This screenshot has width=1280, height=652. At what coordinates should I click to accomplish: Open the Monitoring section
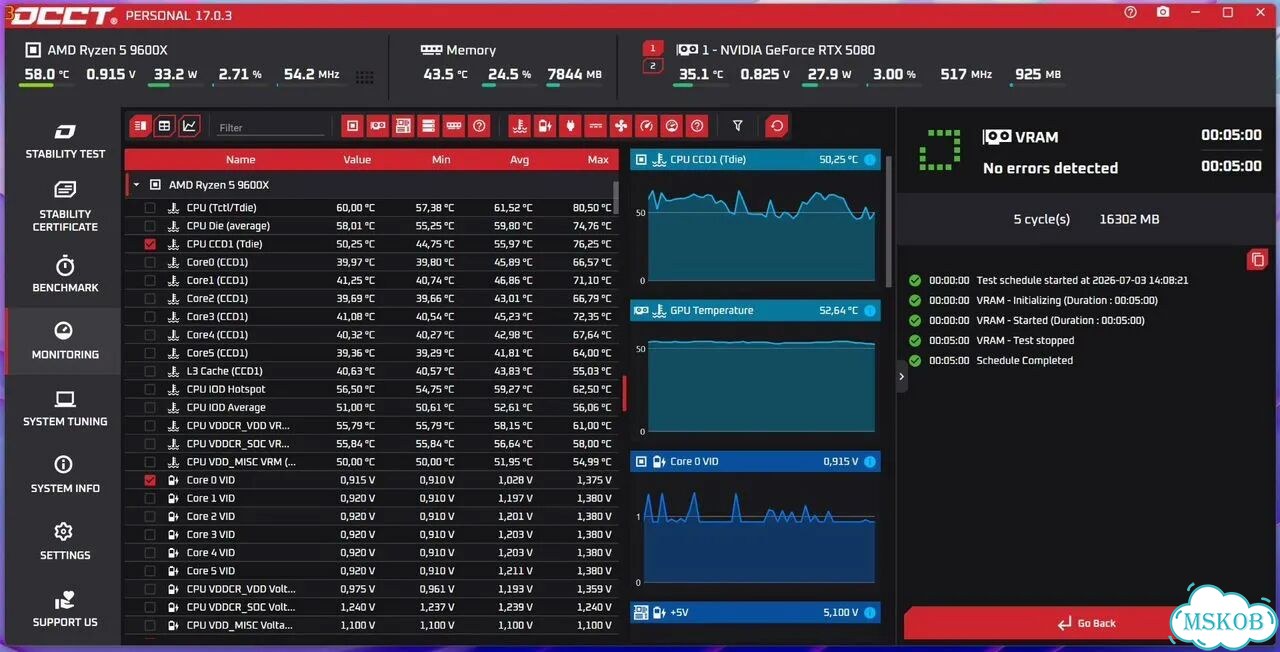[64, 341]
